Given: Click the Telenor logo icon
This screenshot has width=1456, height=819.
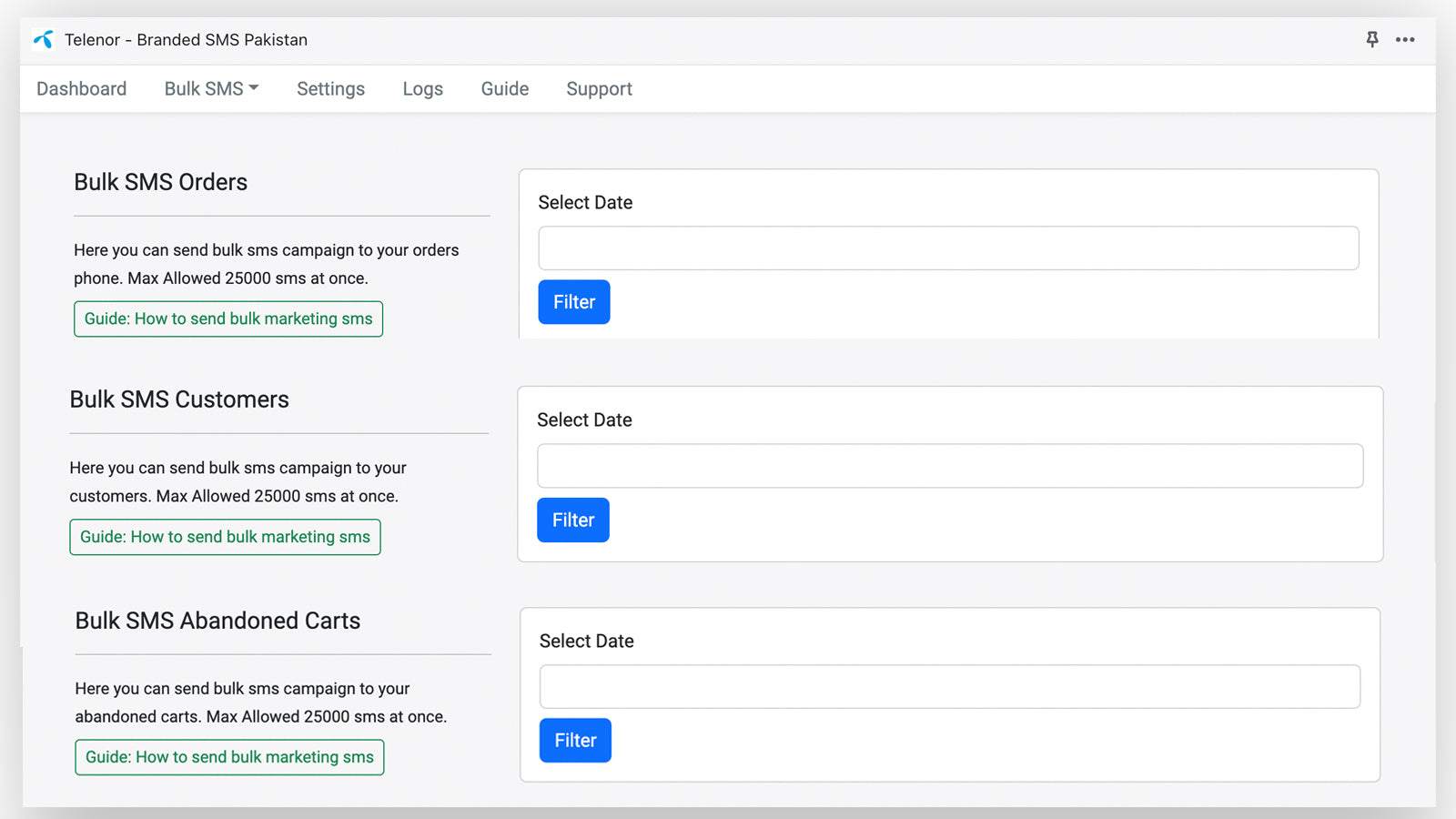Looking at the screenshot, I should [43, 40].
